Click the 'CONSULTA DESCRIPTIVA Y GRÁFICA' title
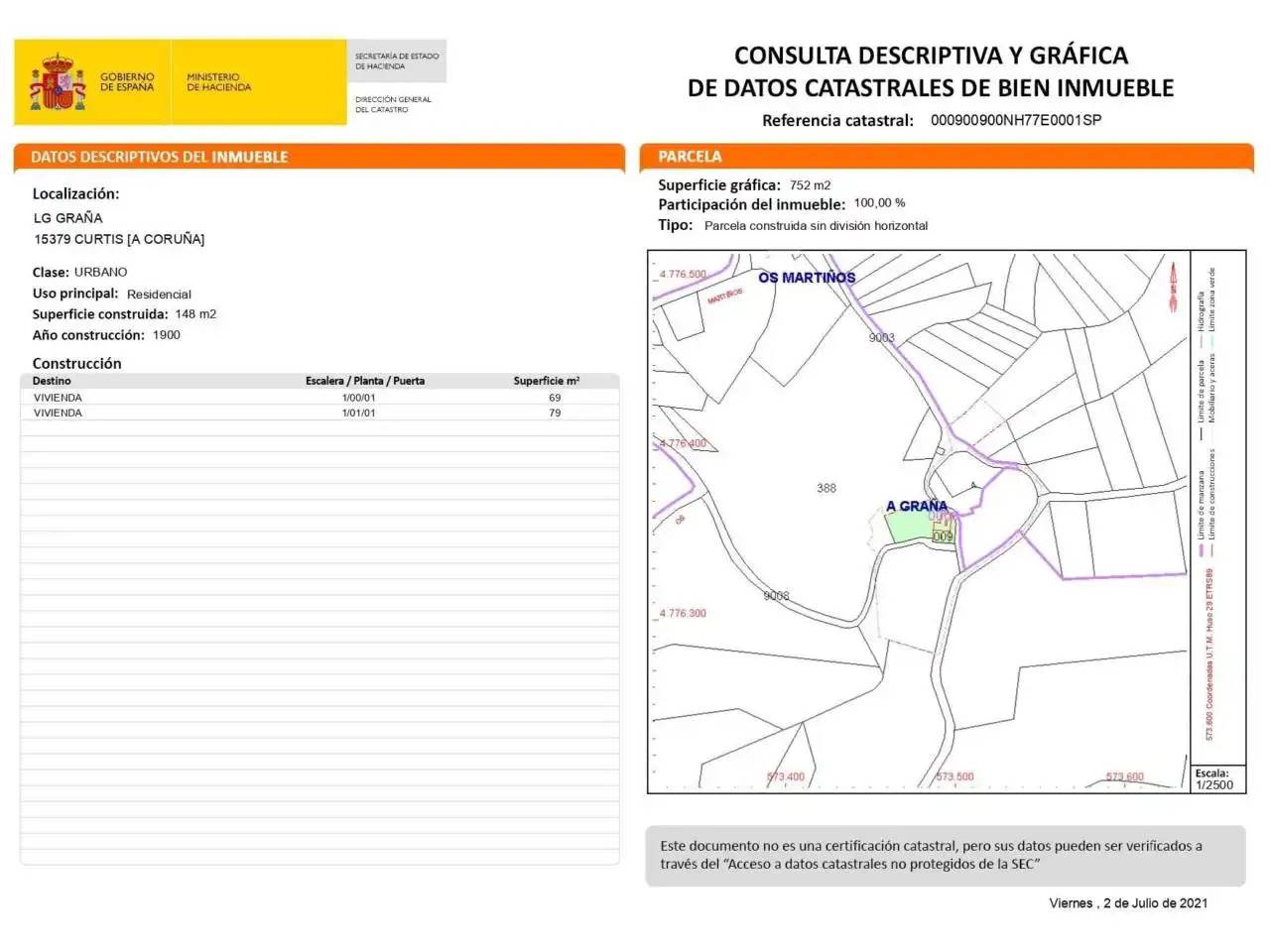This screenshot has height=952, width=1270. point(931,56)
